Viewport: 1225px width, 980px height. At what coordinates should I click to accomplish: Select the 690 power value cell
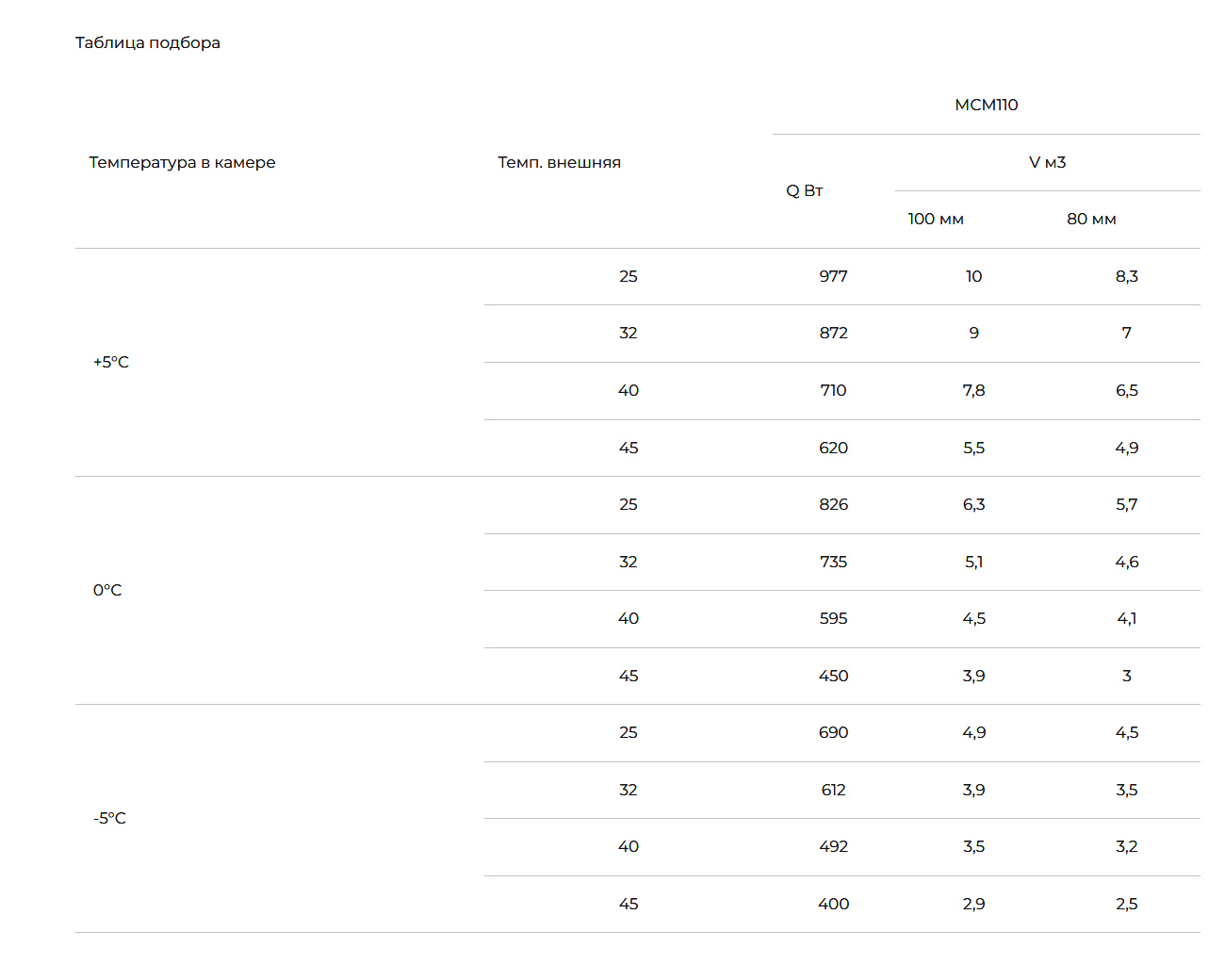833,732
